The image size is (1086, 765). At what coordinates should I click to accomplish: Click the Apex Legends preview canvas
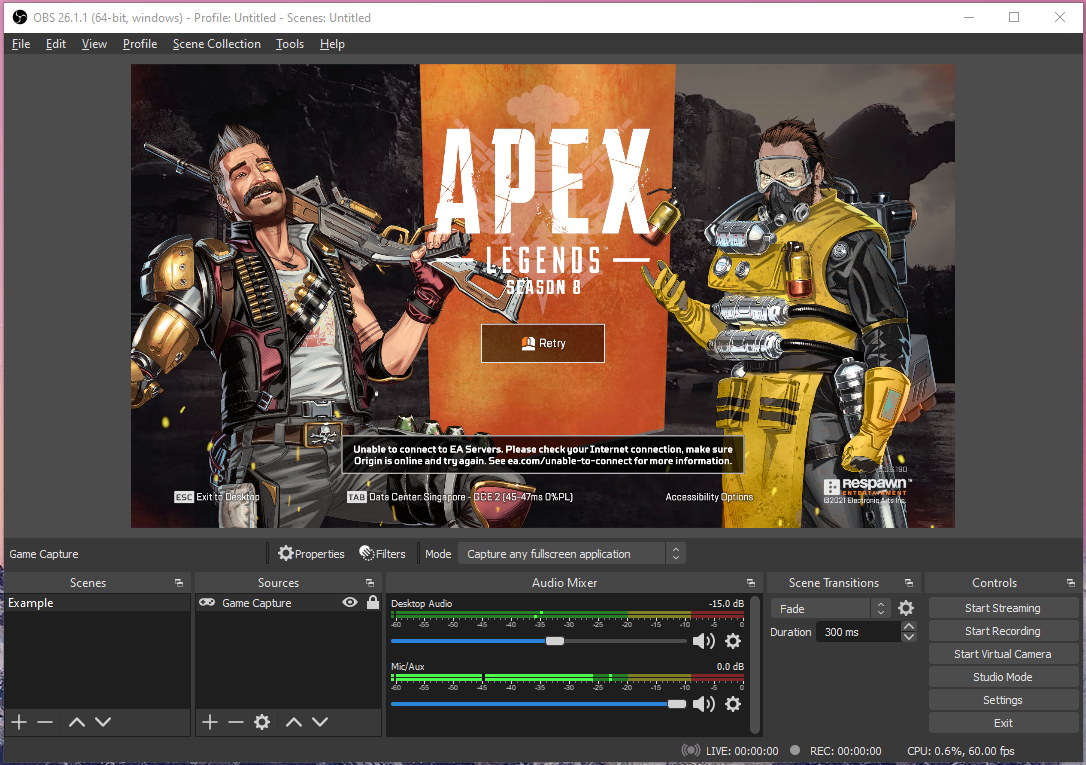coord(543,296)
